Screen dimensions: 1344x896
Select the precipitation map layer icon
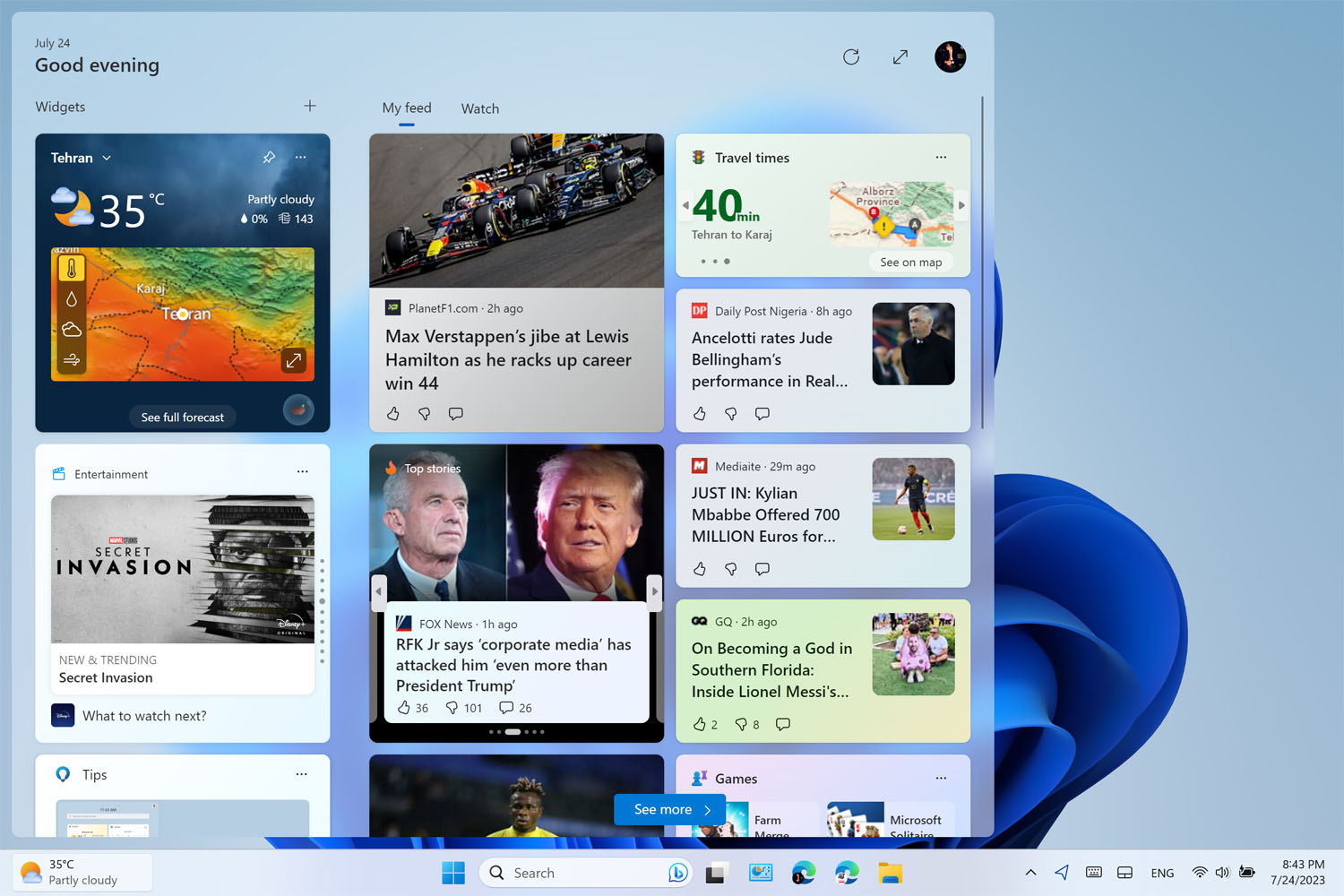pyautogui.click(x=72, y=299)
